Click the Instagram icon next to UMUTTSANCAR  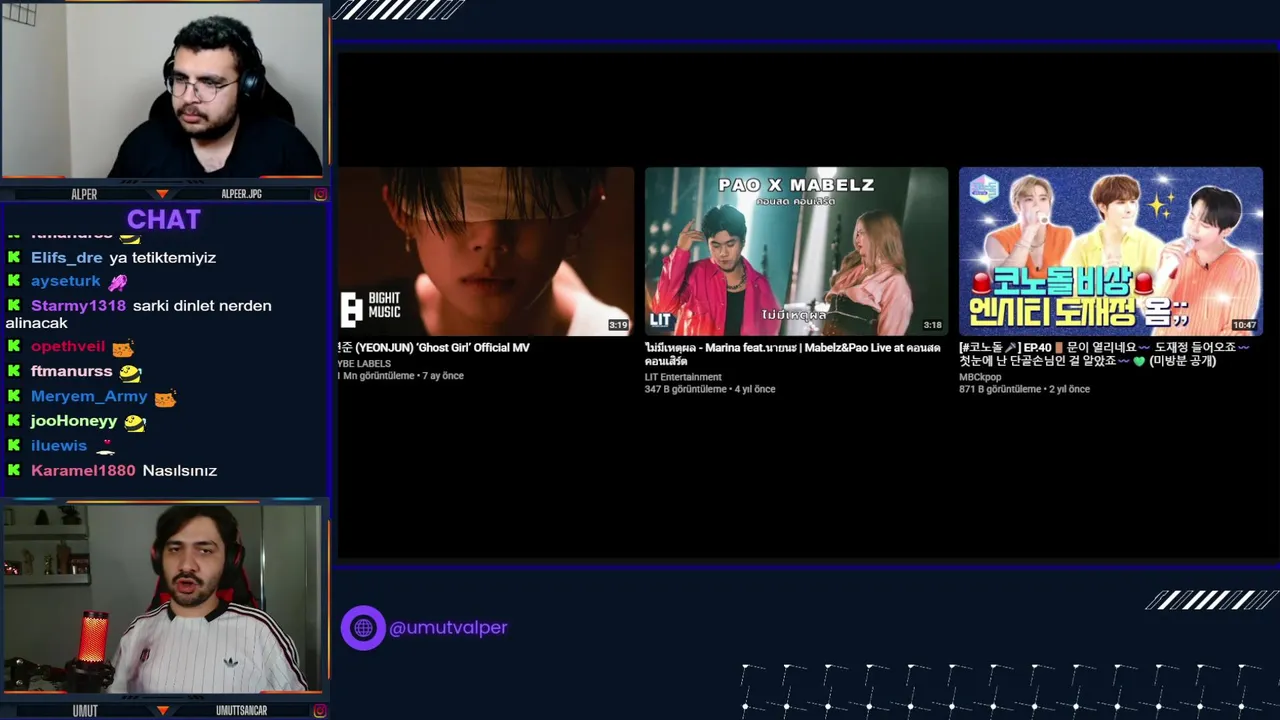click(x=320, y=711)
